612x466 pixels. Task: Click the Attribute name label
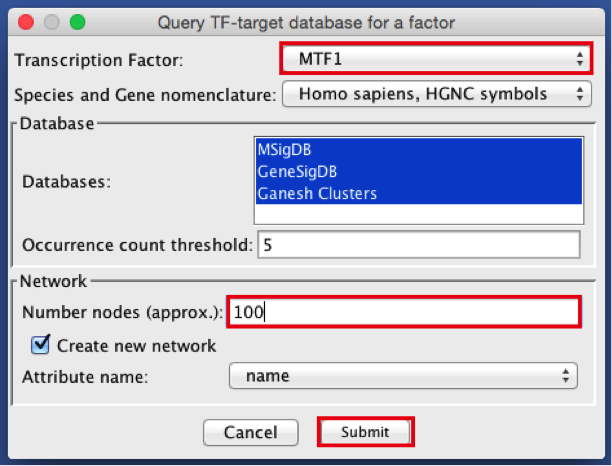83,377
